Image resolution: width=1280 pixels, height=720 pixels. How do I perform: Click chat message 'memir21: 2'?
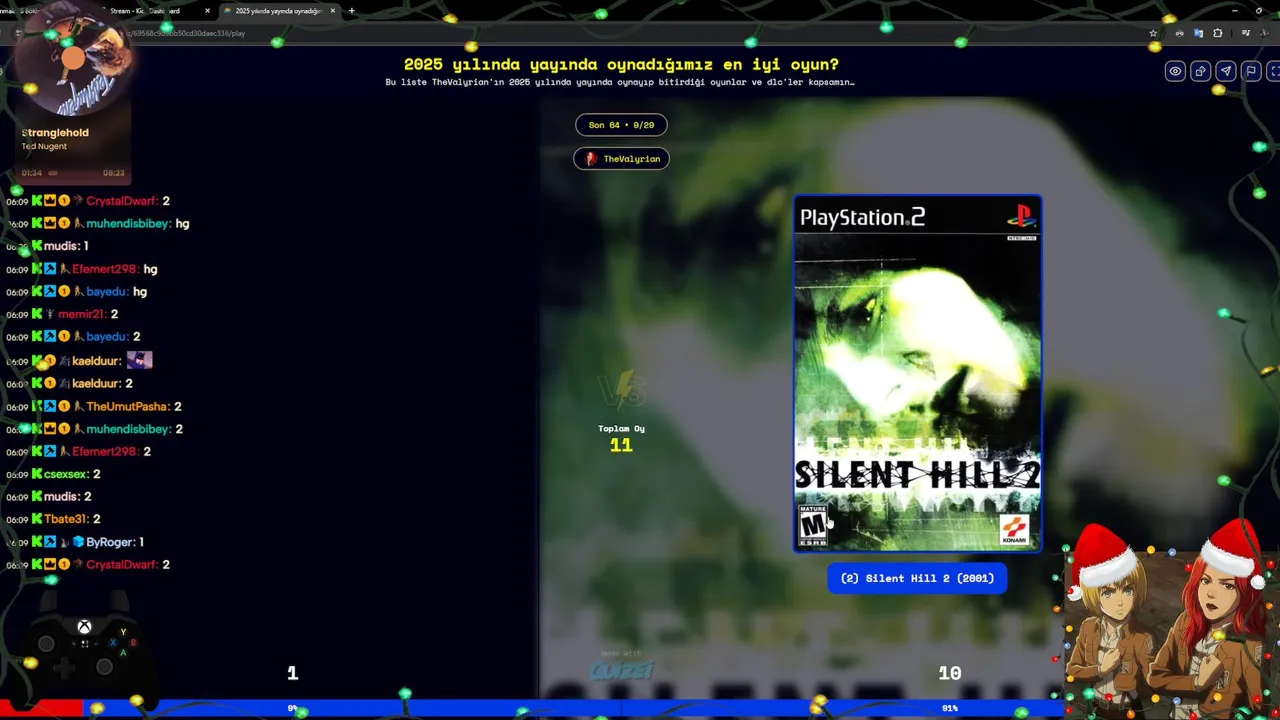(x=63, y=314)
